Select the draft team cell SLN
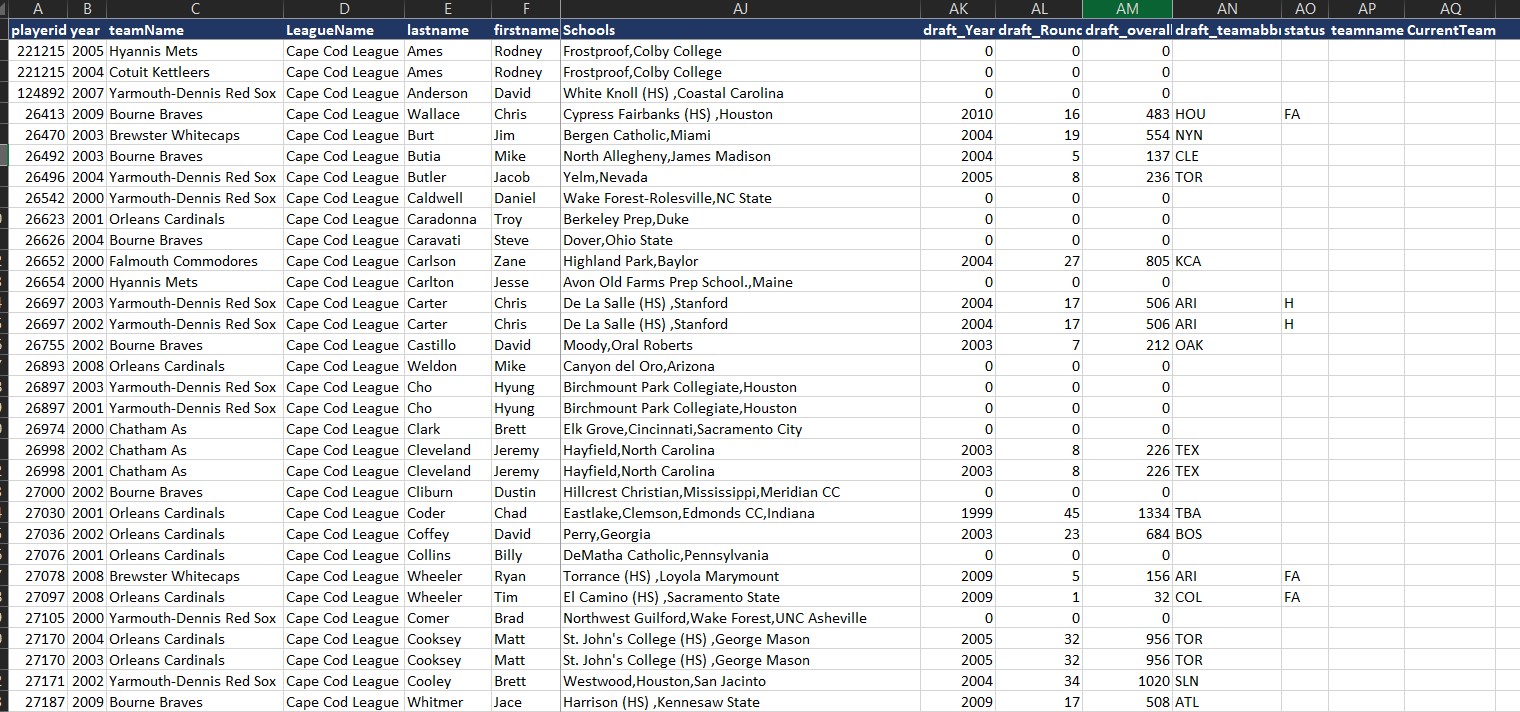 coord(1188,681)
